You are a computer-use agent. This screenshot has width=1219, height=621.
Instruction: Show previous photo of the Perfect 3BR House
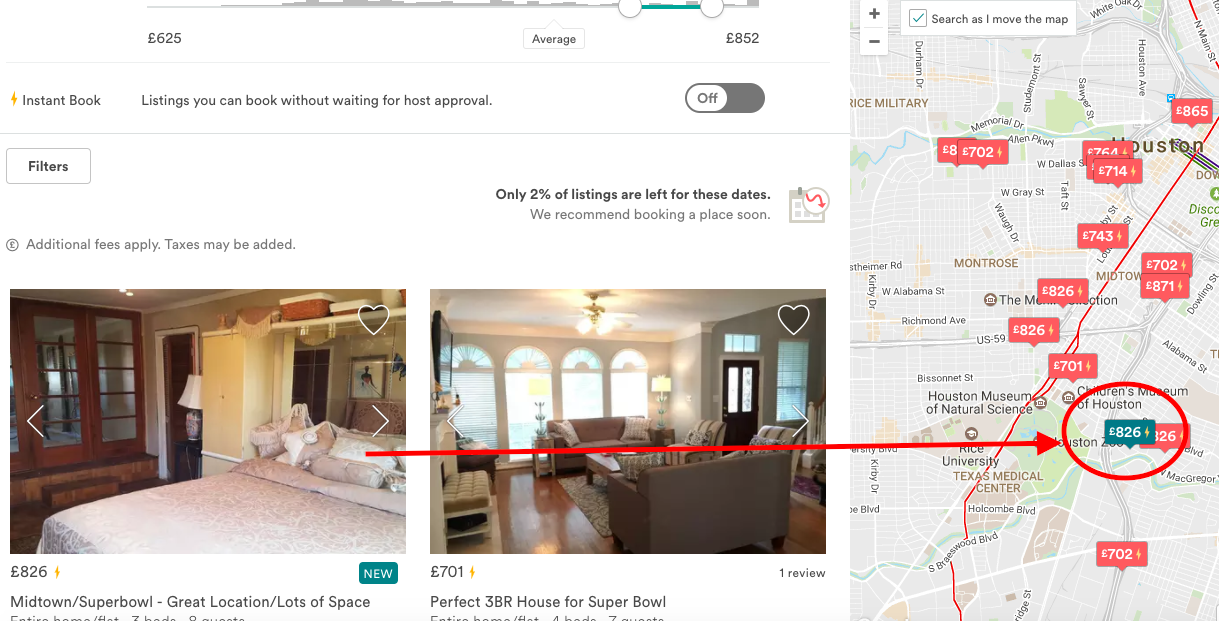point(456,421)
